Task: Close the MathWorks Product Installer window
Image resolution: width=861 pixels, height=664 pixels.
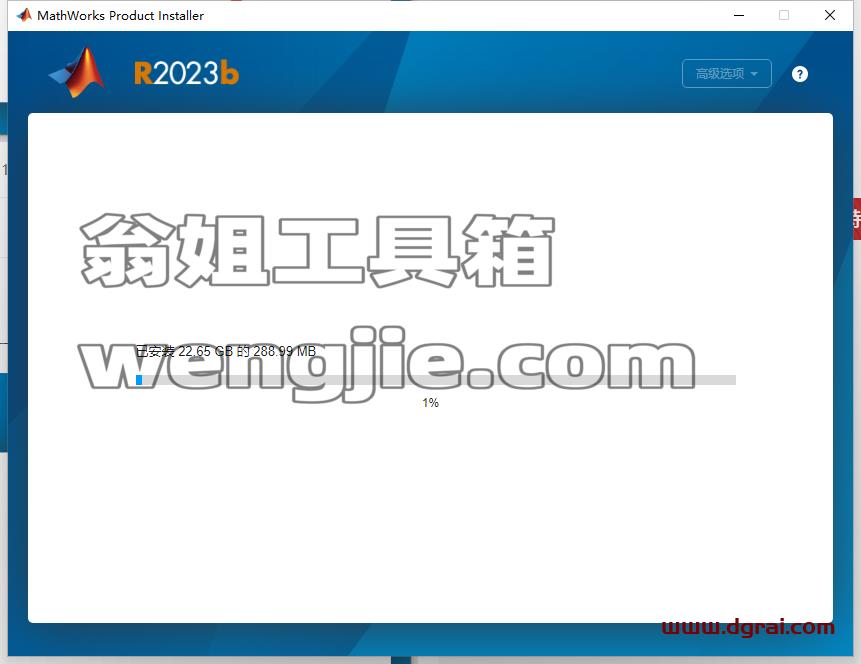Action: [830, 15]
